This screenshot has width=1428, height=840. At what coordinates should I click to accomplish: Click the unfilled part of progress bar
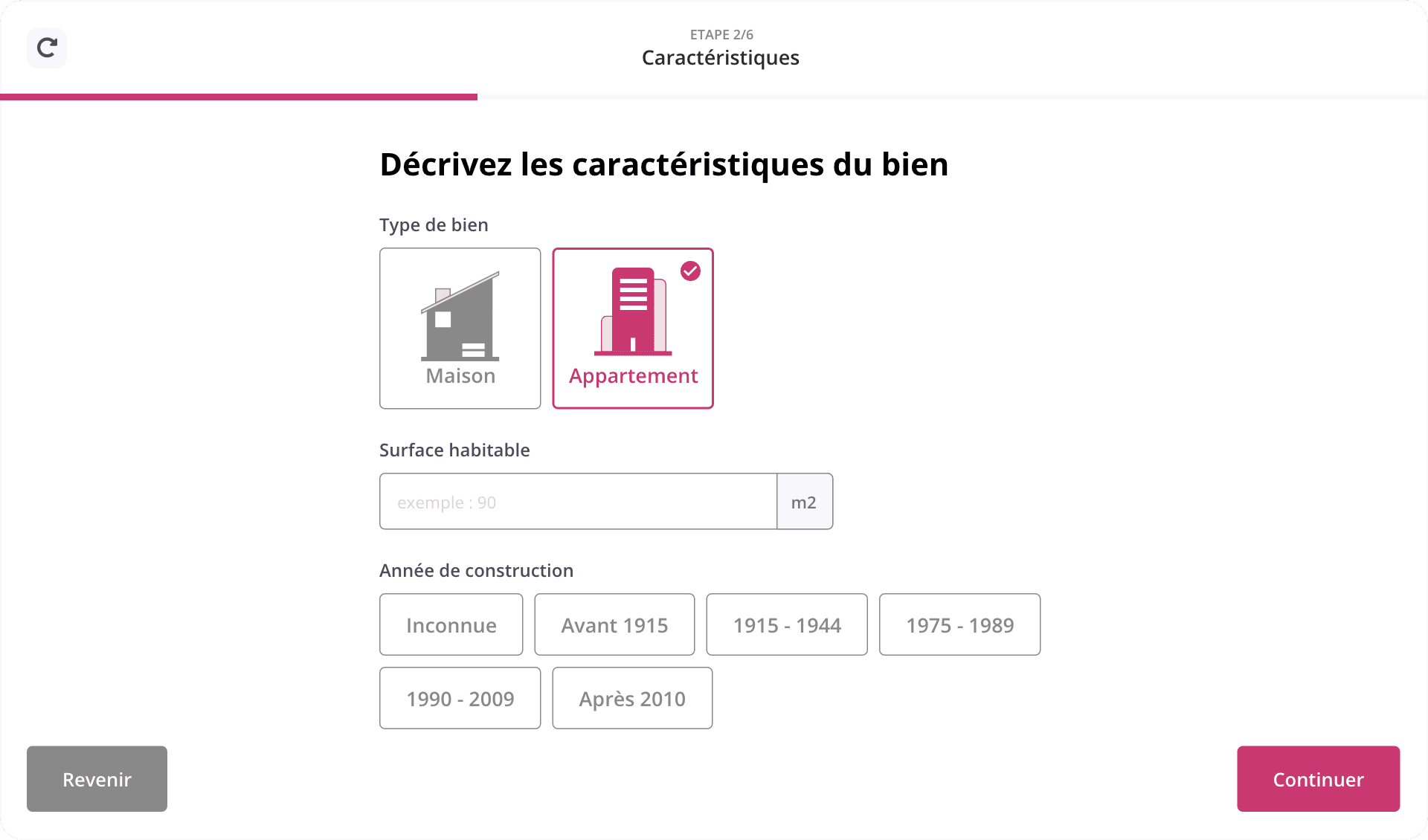click(952, 97)
